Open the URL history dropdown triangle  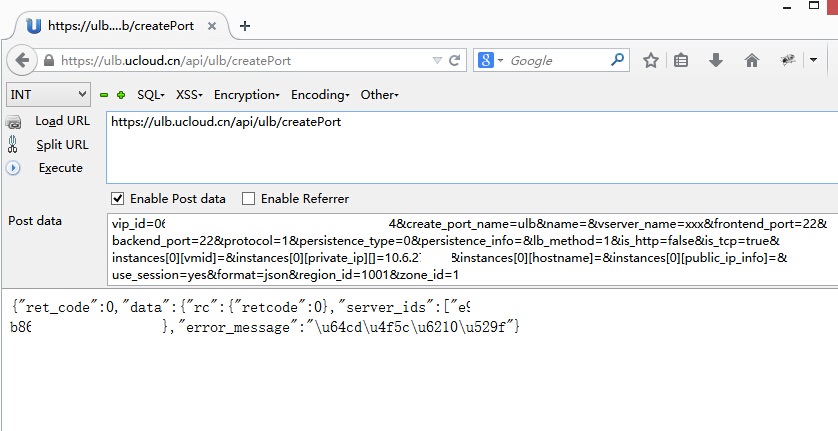437,60
